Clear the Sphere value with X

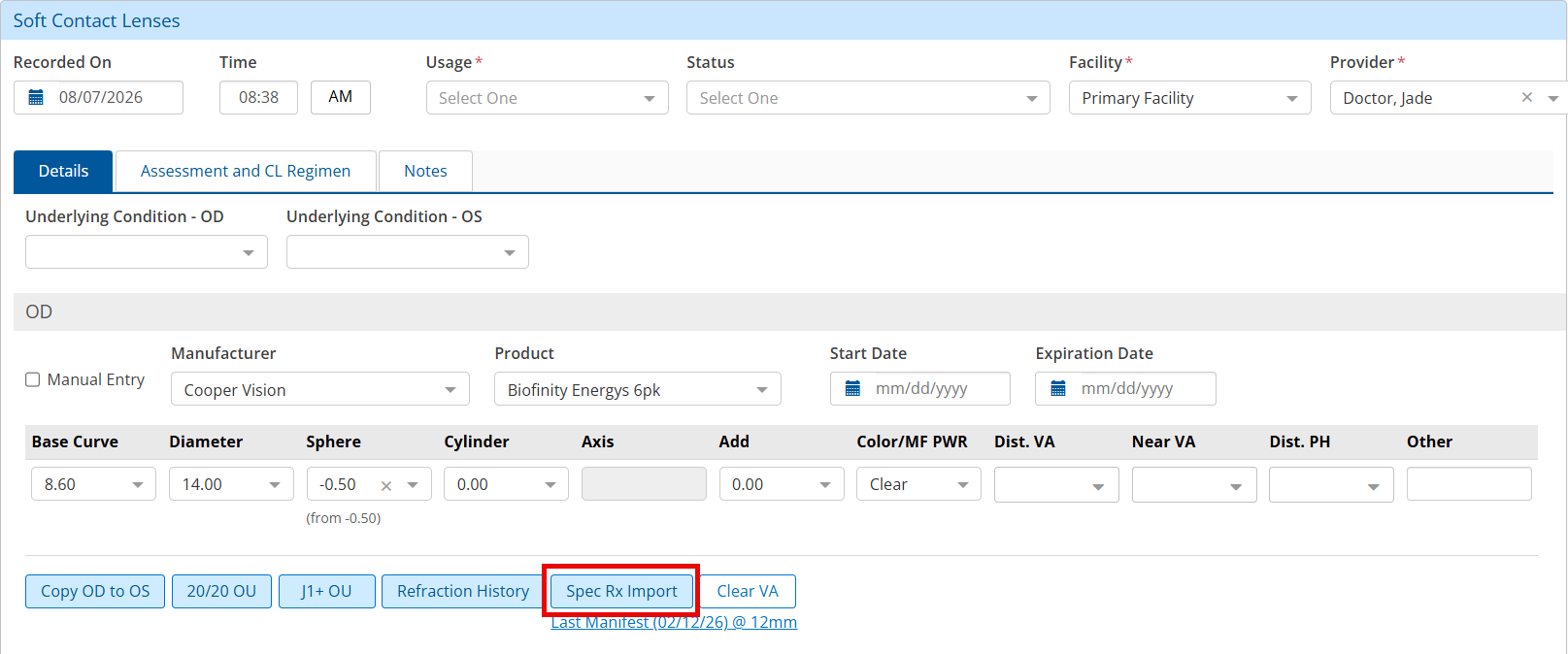[386, 485]
